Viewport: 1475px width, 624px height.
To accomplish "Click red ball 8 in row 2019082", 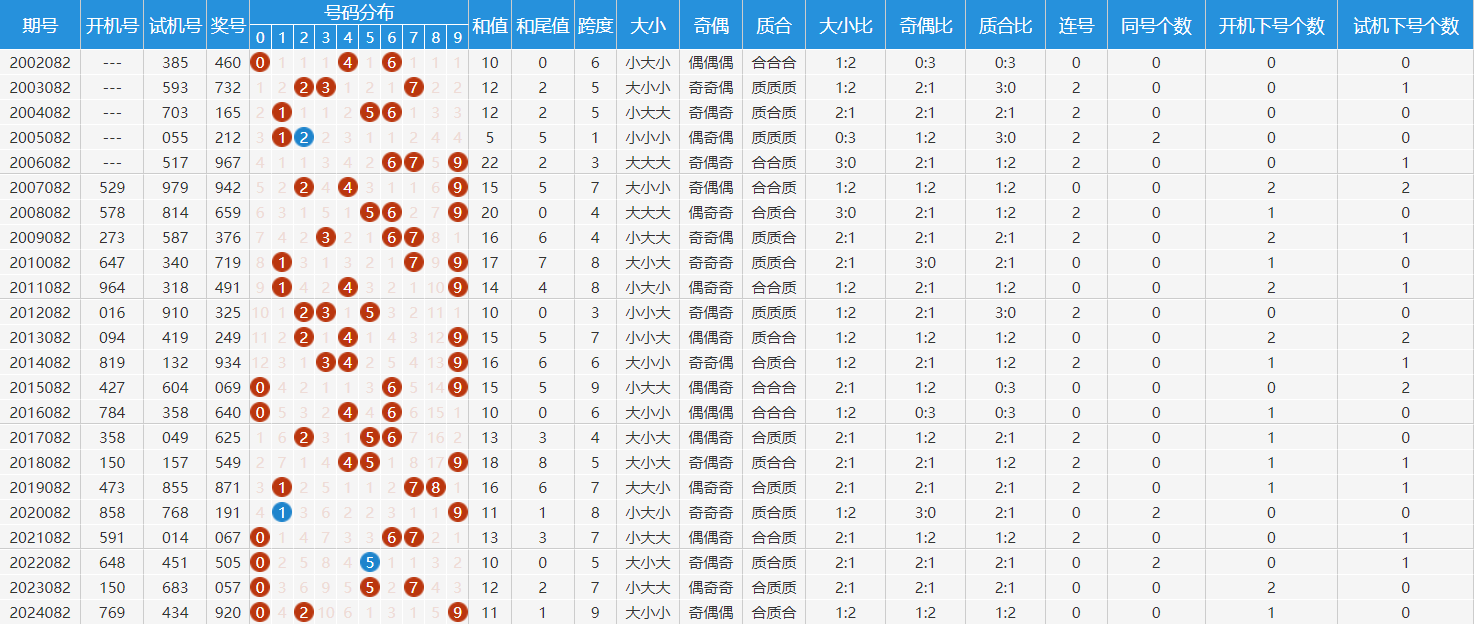I will tap(436, 487).
